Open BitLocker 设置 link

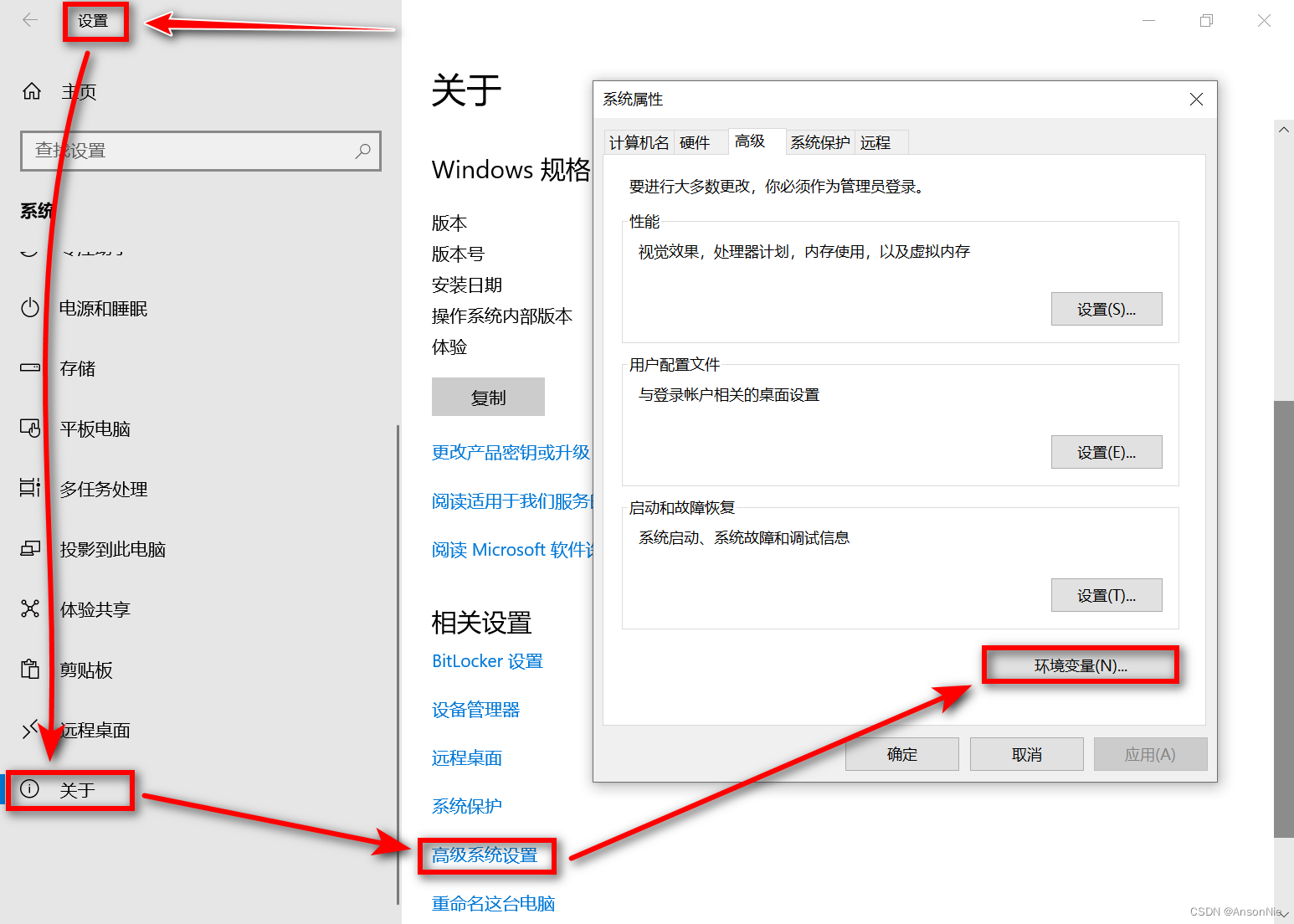pyautogui.click(x=487, y=661)
